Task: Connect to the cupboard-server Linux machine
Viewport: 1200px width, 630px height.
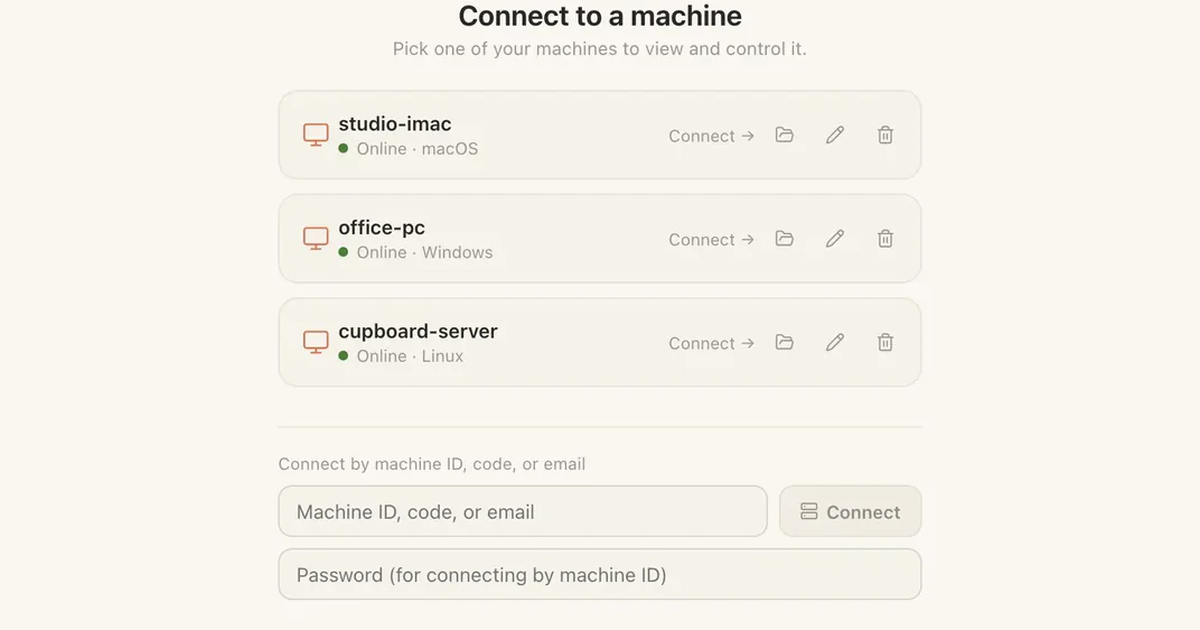Action: pyautogui.click(x=711, y=343)
